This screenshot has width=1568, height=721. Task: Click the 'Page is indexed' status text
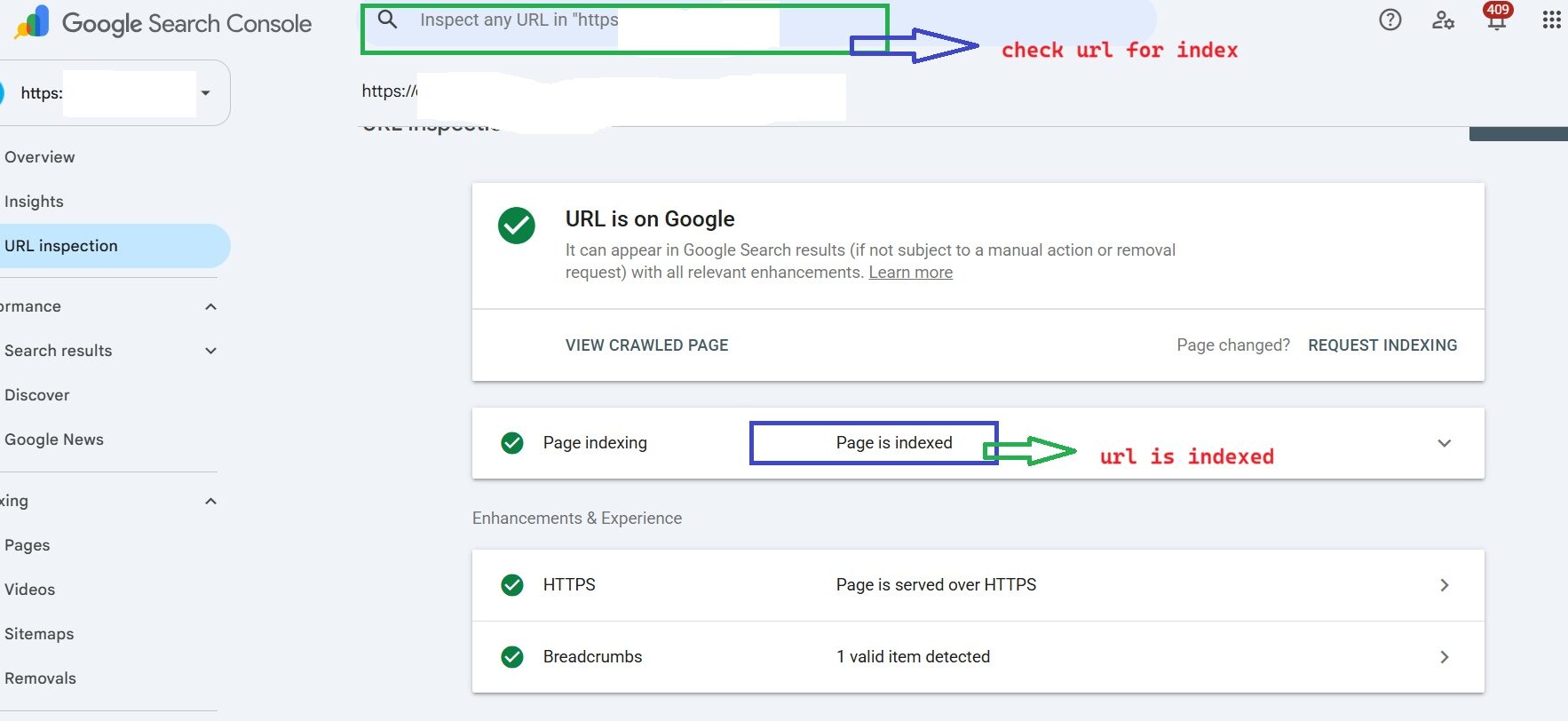[x=894, y=442]
